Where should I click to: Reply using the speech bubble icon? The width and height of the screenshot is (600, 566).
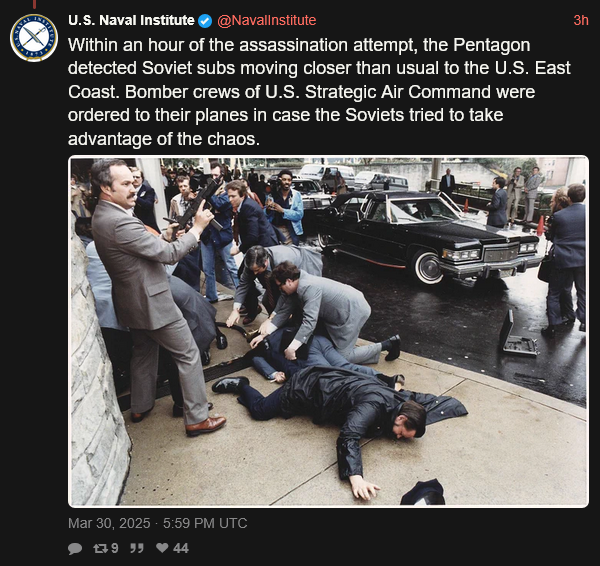point(75,548)
